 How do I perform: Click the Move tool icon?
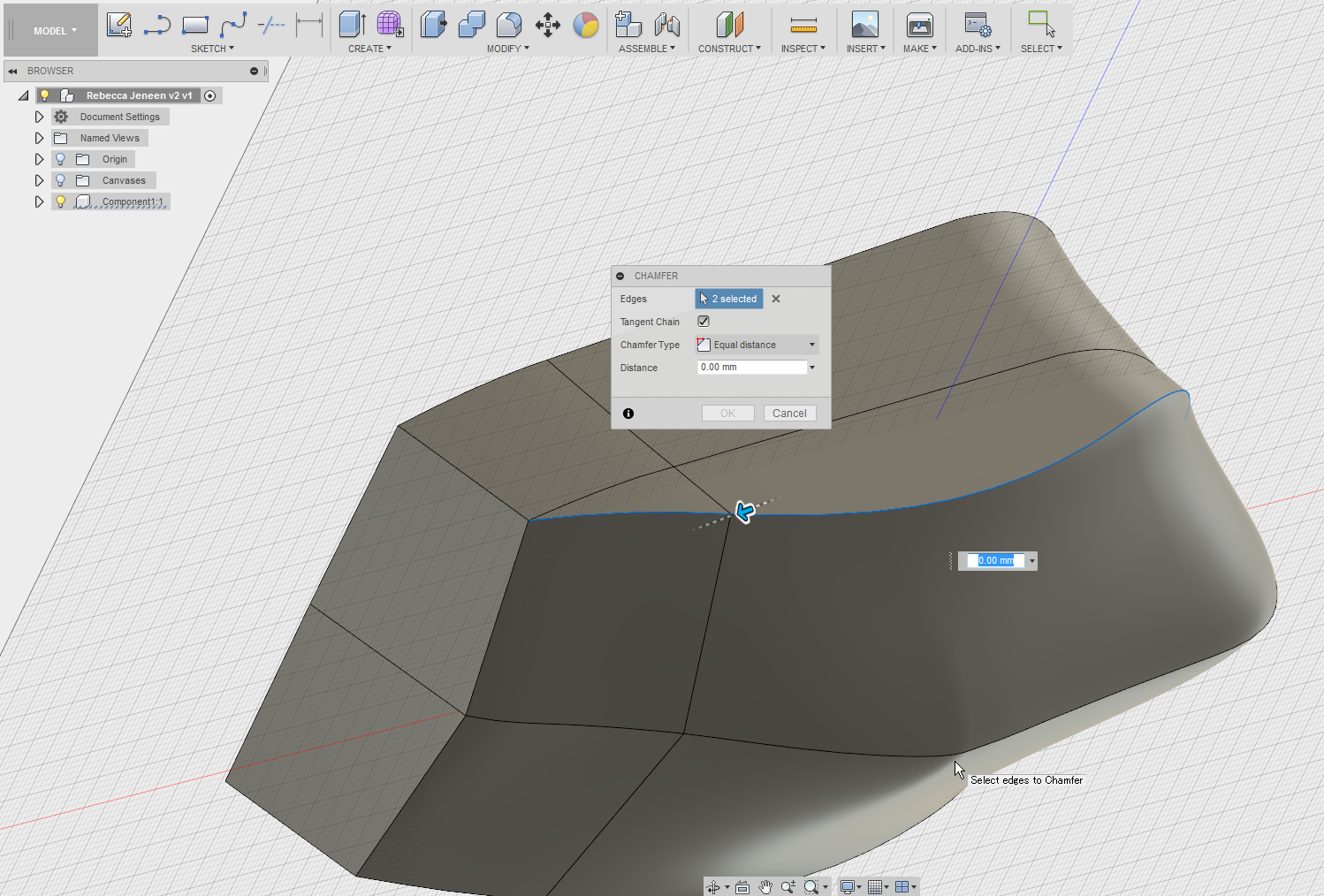click(x=547, y=26)
